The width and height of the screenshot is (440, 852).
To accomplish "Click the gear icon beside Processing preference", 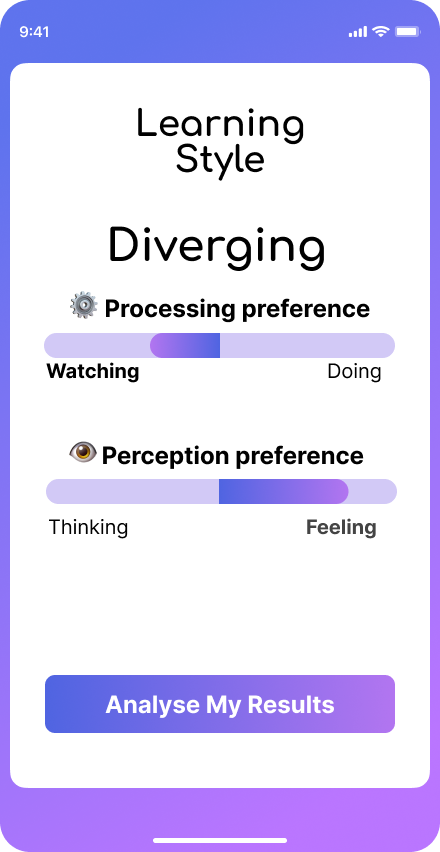I will 84,306.
